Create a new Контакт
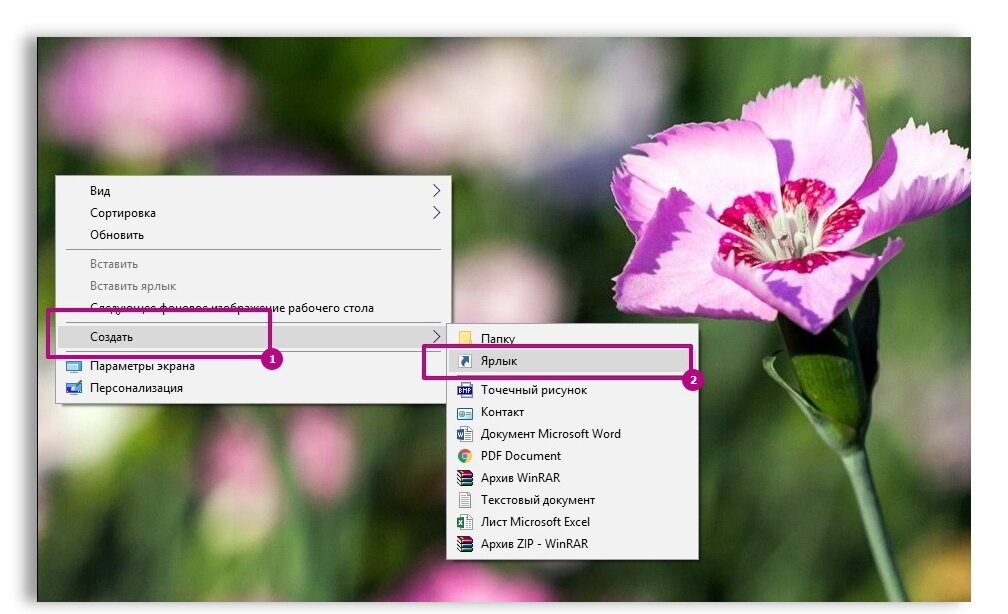This screenshot has height=614, width=1008. tap(572, 411)
